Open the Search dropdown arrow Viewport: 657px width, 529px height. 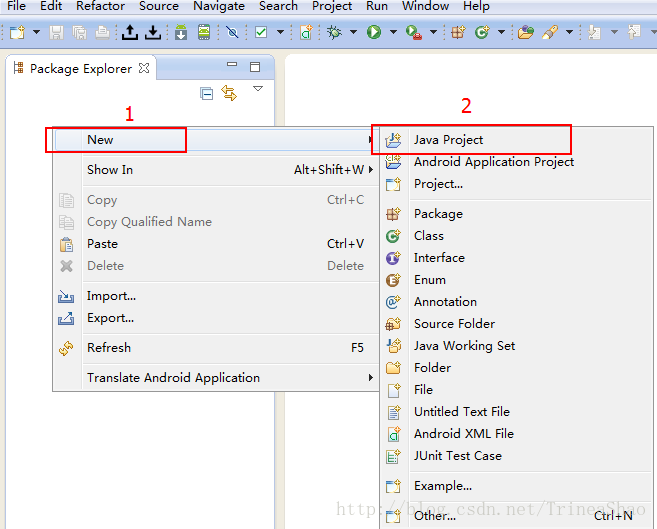tap(569, 32)
